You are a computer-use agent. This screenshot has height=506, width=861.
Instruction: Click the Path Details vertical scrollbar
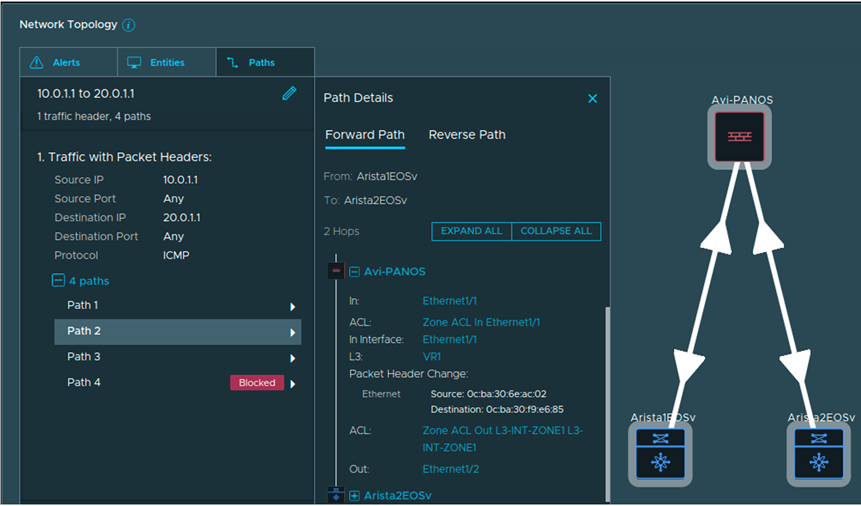[x=606, y=400]
